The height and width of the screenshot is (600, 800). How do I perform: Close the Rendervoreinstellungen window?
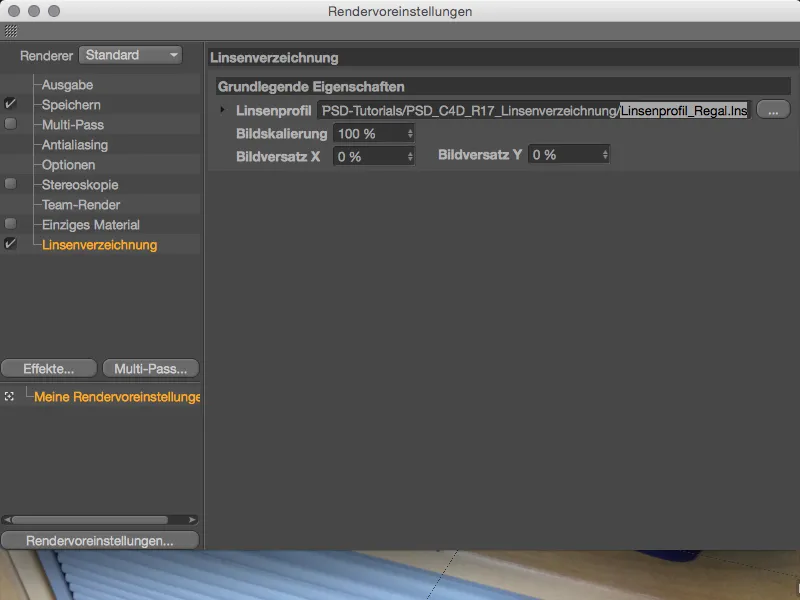pyautogui.click(x=14, y=11)
